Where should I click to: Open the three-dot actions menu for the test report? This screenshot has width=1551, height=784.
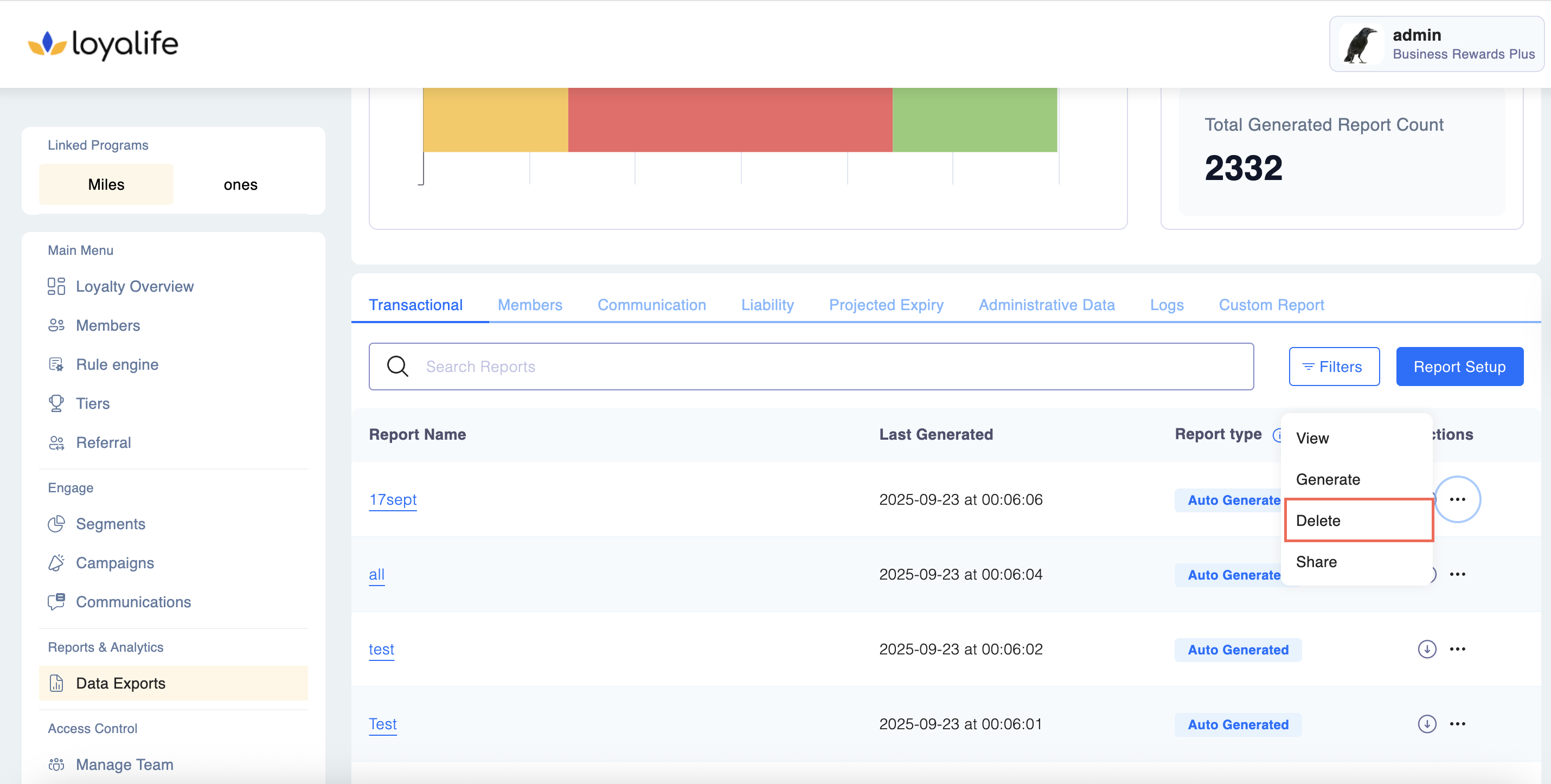1457,649
